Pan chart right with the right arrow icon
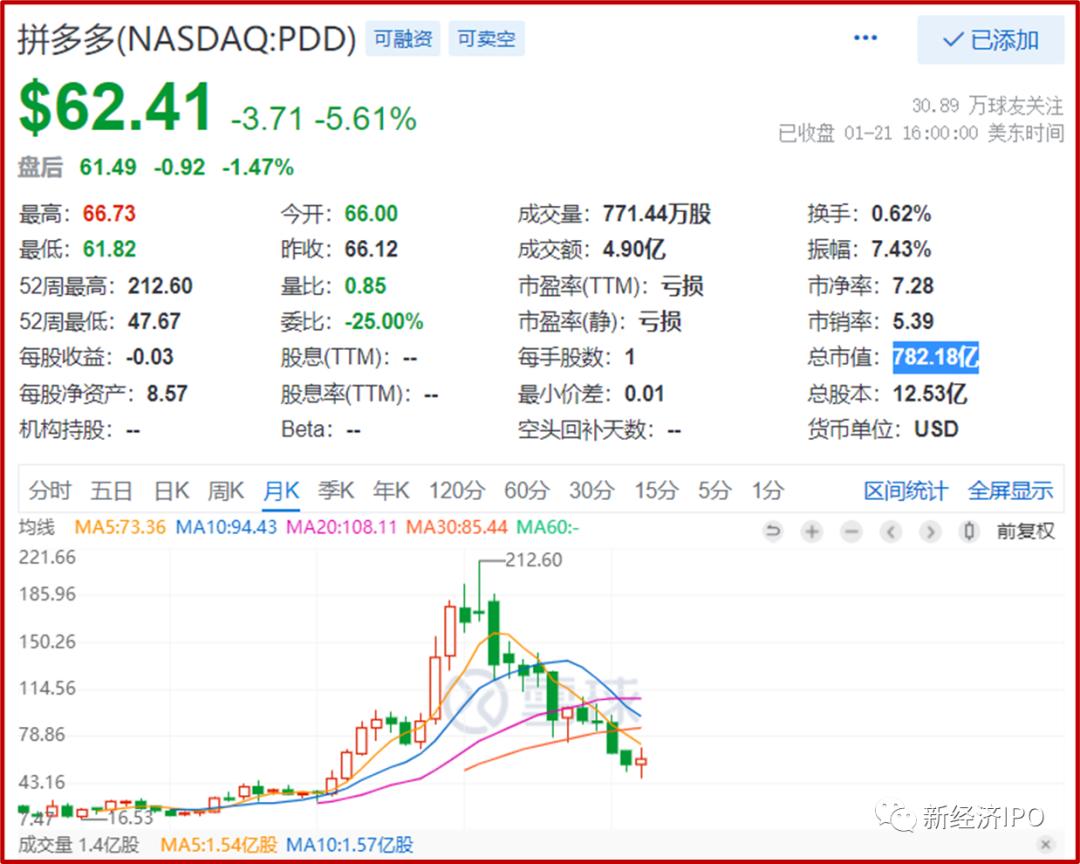The image size is (1080, 864). pyautogui.click(x=930, y=532)
